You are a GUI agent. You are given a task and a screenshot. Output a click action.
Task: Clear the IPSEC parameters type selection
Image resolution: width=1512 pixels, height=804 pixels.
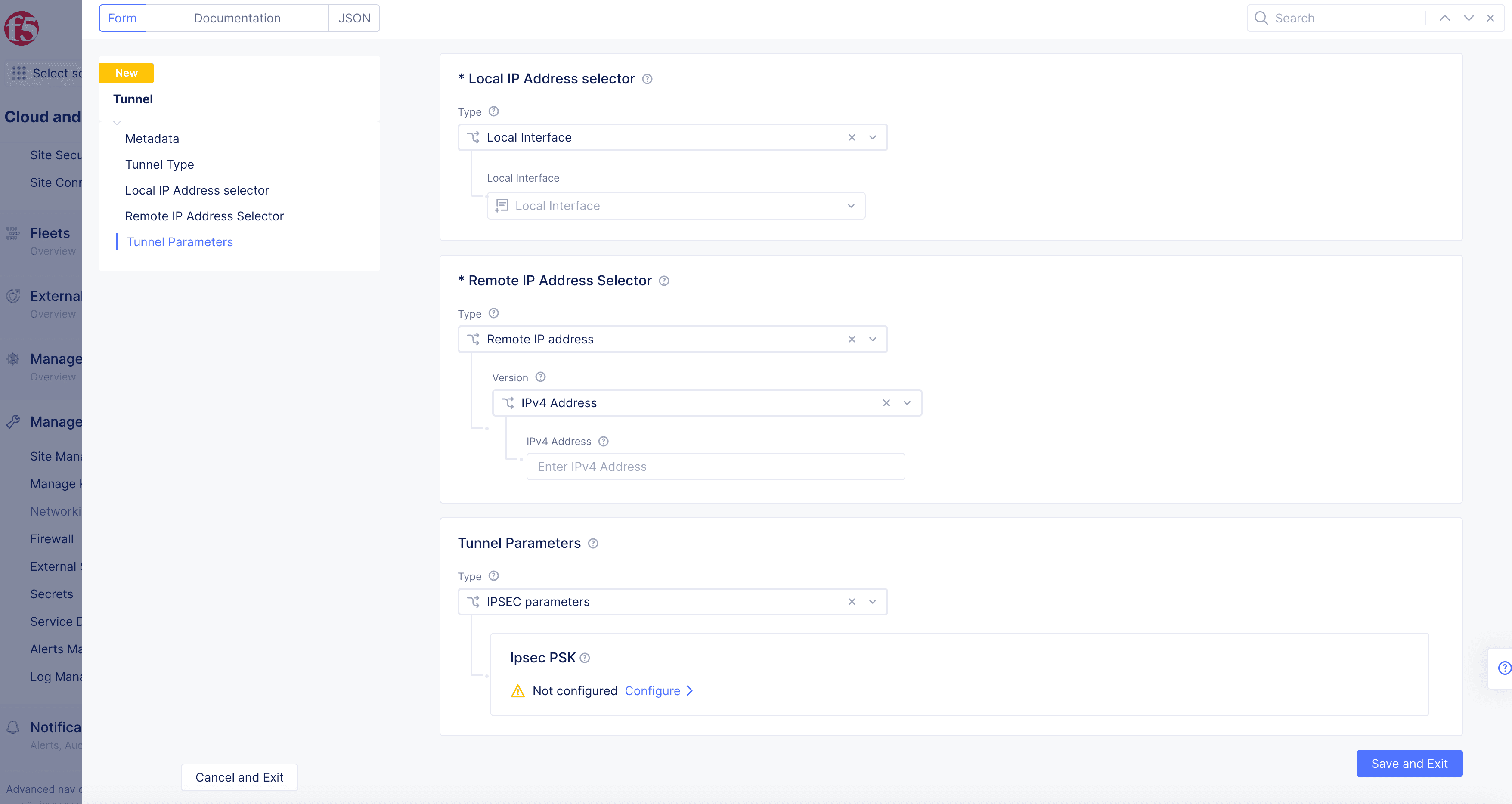(x=852, y=602)
